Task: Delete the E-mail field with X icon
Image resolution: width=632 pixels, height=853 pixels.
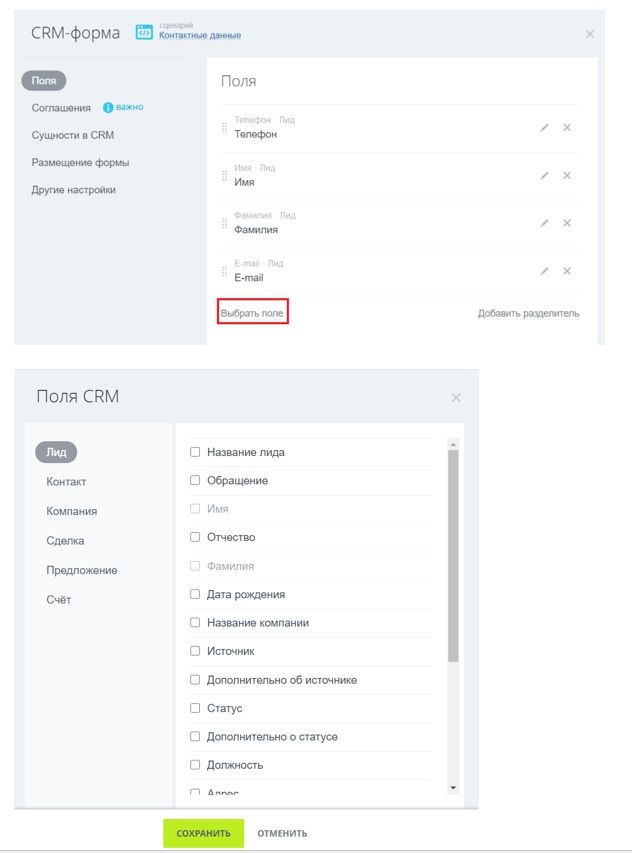Action: (567, 271)
